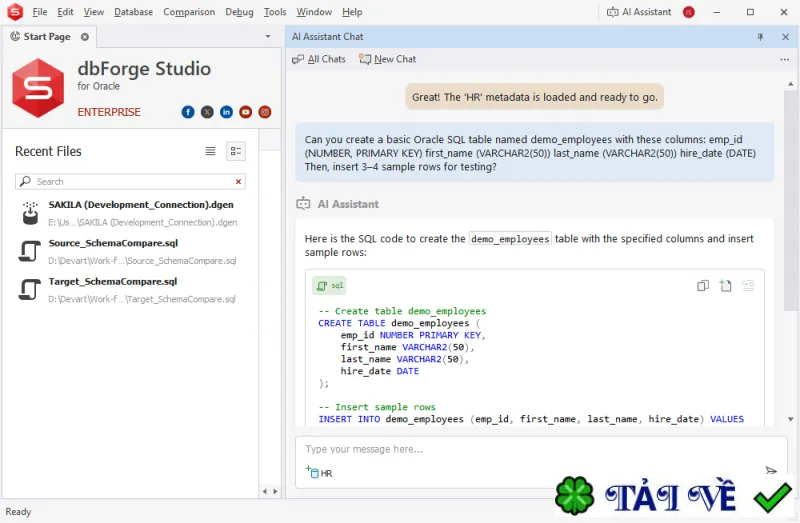
Task: Add database context next to HR
Action: click(x=312, y=472)
